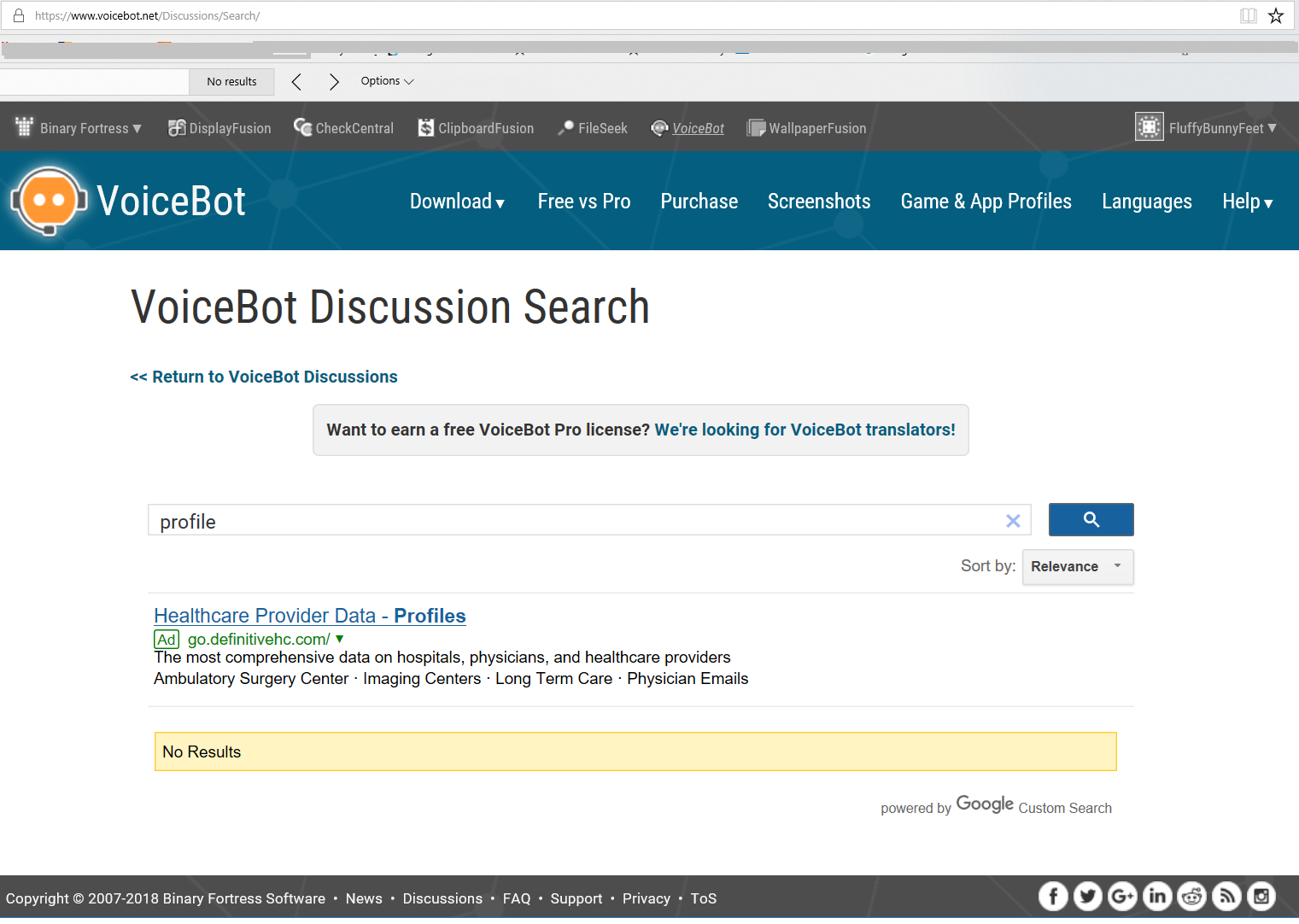Click into the search field containing "profile"
This screenshot has height=924, width=1299.
pyautogui.click(x=572, y=521)
